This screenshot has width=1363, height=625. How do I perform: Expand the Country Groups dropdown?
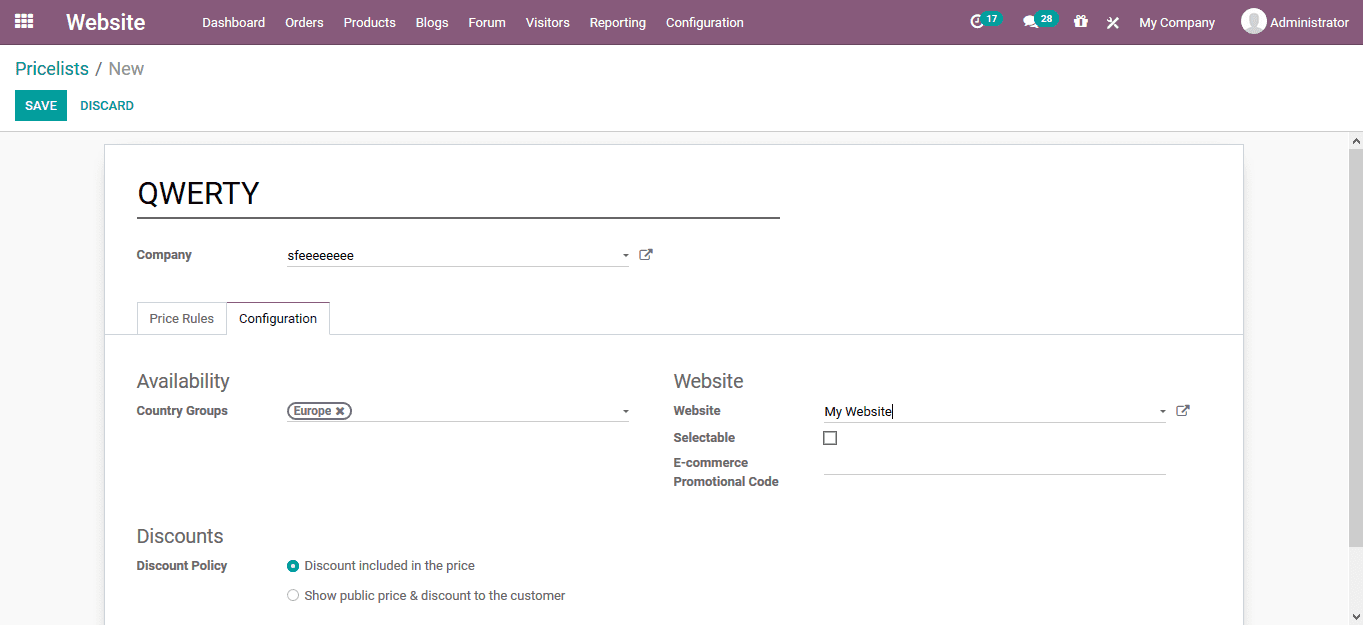point(625,410)
